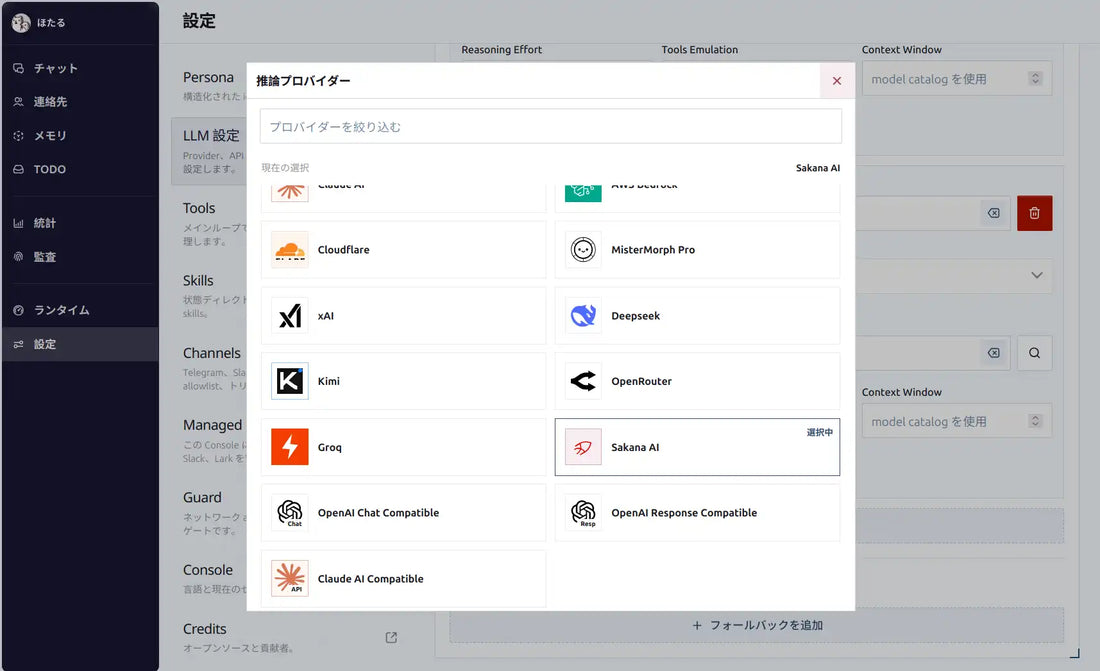Go to メモリ in the sidebar
The image size is (1100, 671).
coord(80,135)
